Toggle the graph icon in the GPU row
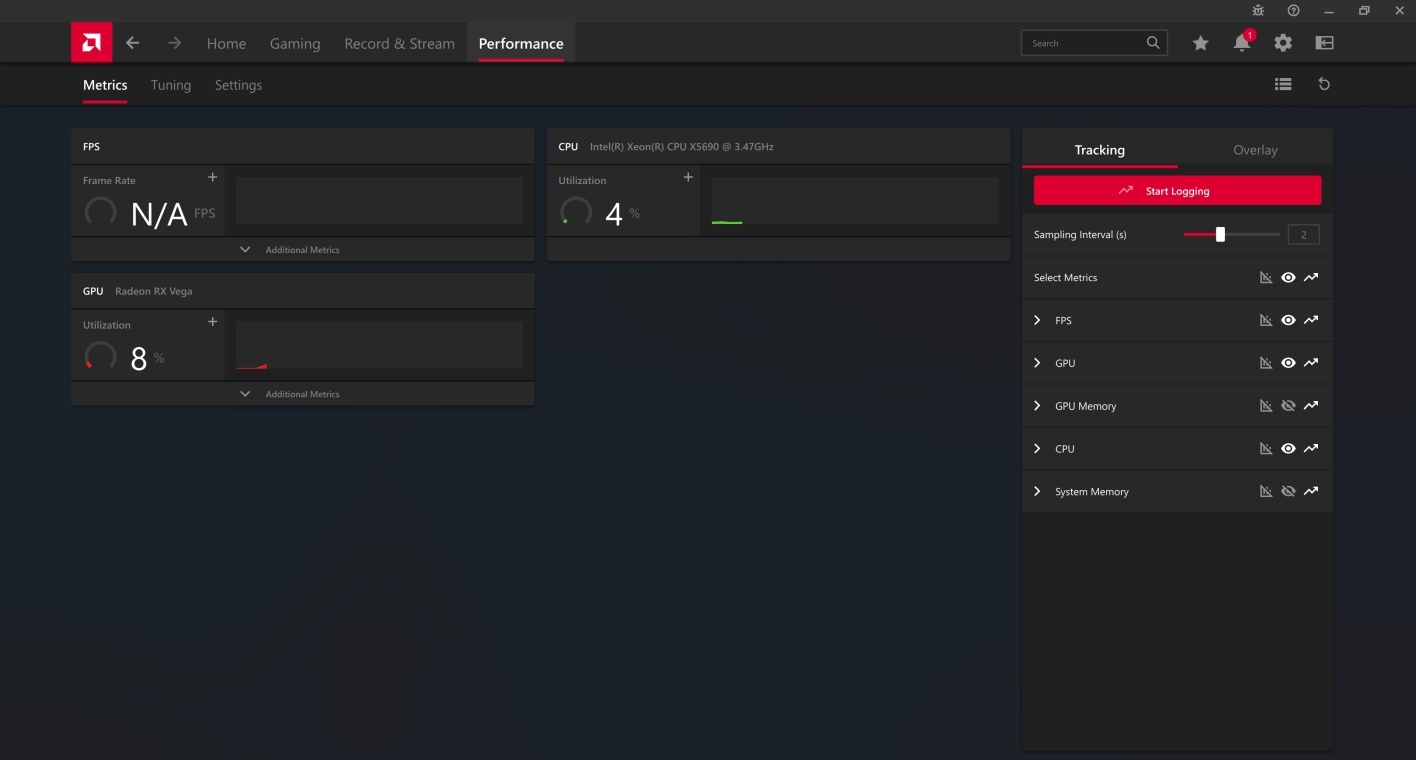Viewport: 1416px width, 760px height. [x=1266, y=363]
